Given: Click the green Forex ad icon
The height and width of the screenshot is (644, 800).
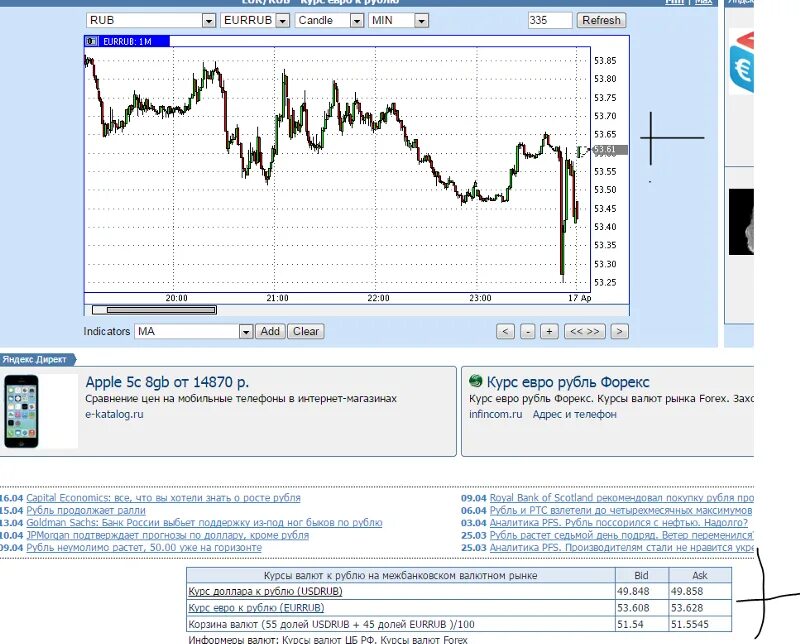Looking at the screenshot, I should [476, 381].
